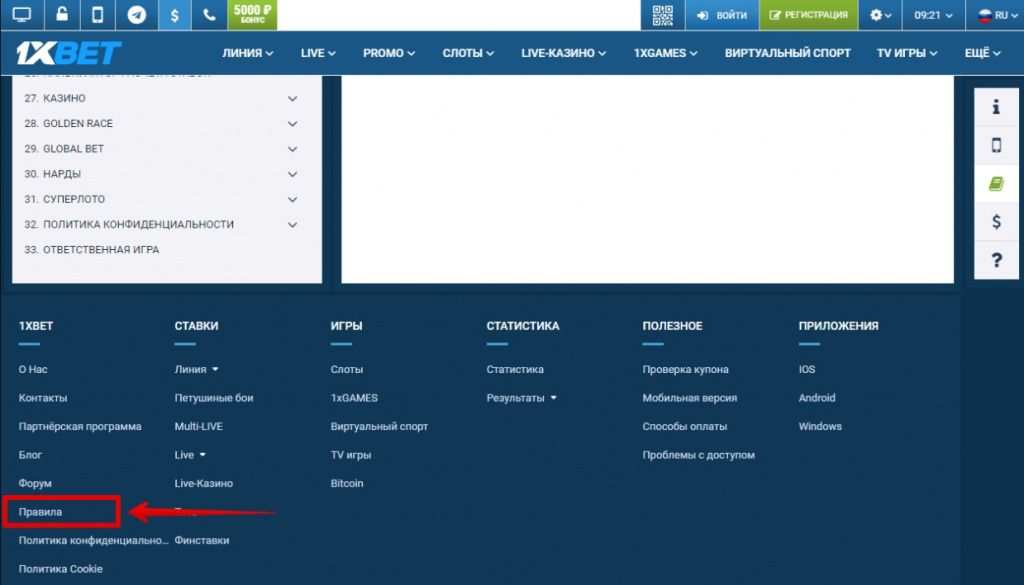Open the Мобильная версия link
Viewport: 1024px width, 585px height.
point(689,398)
